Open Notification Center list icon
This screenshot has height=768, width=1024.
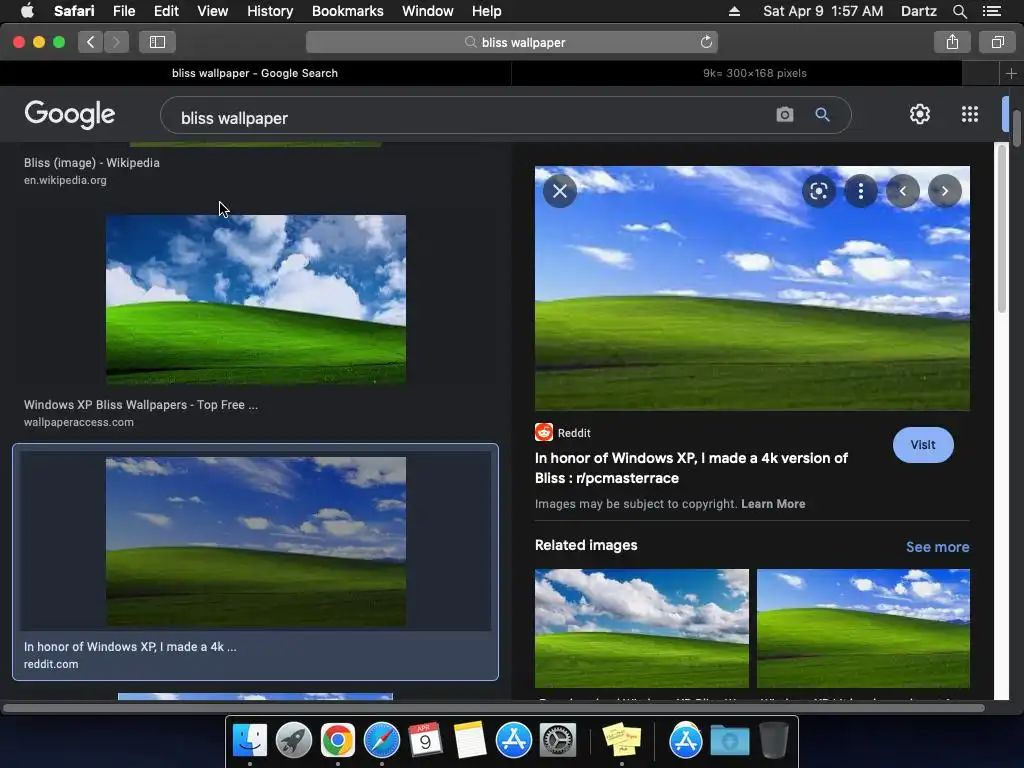click(x=991, y=11)
